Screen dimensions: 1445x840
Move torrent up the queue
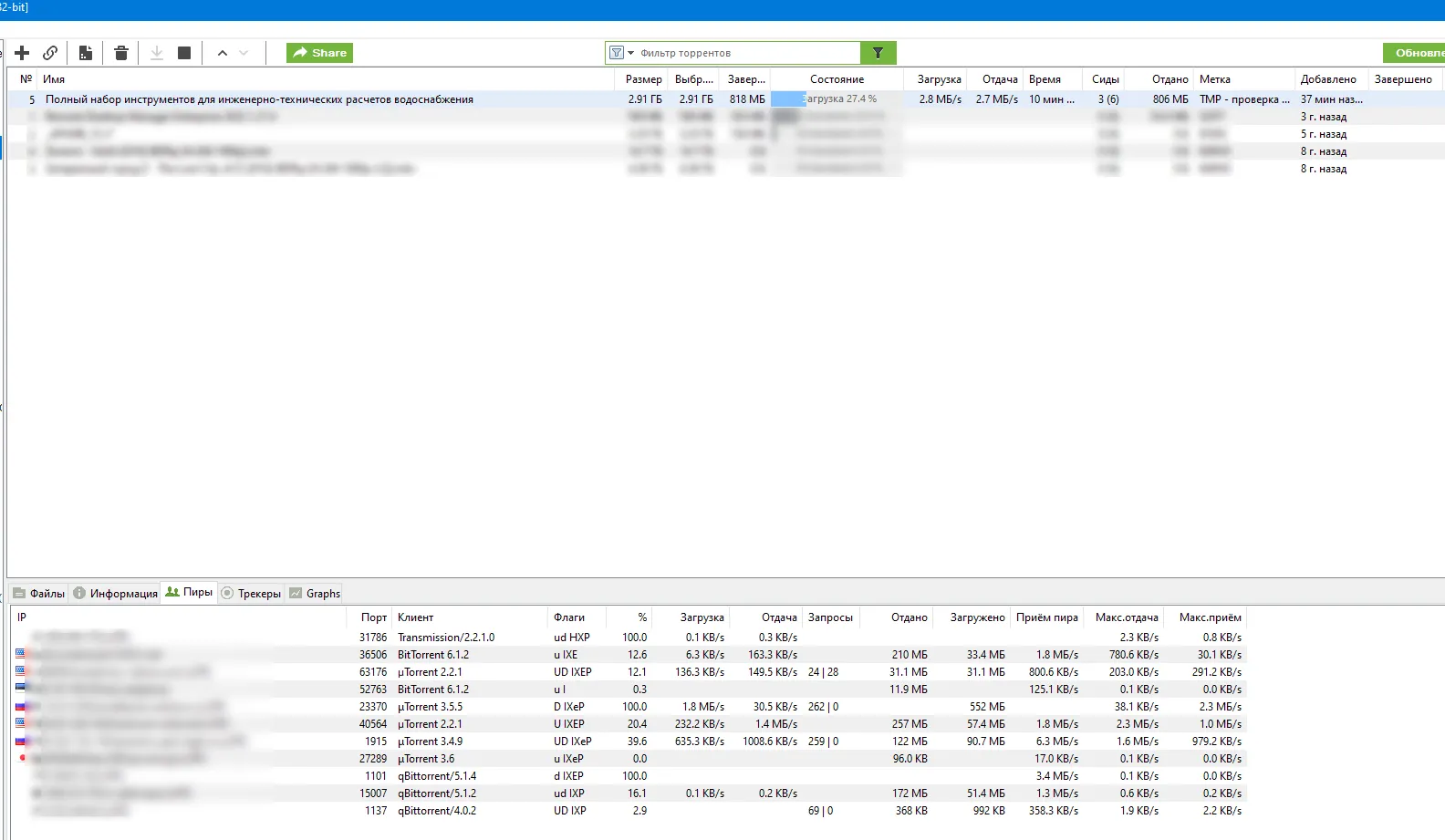coord(222,53)
